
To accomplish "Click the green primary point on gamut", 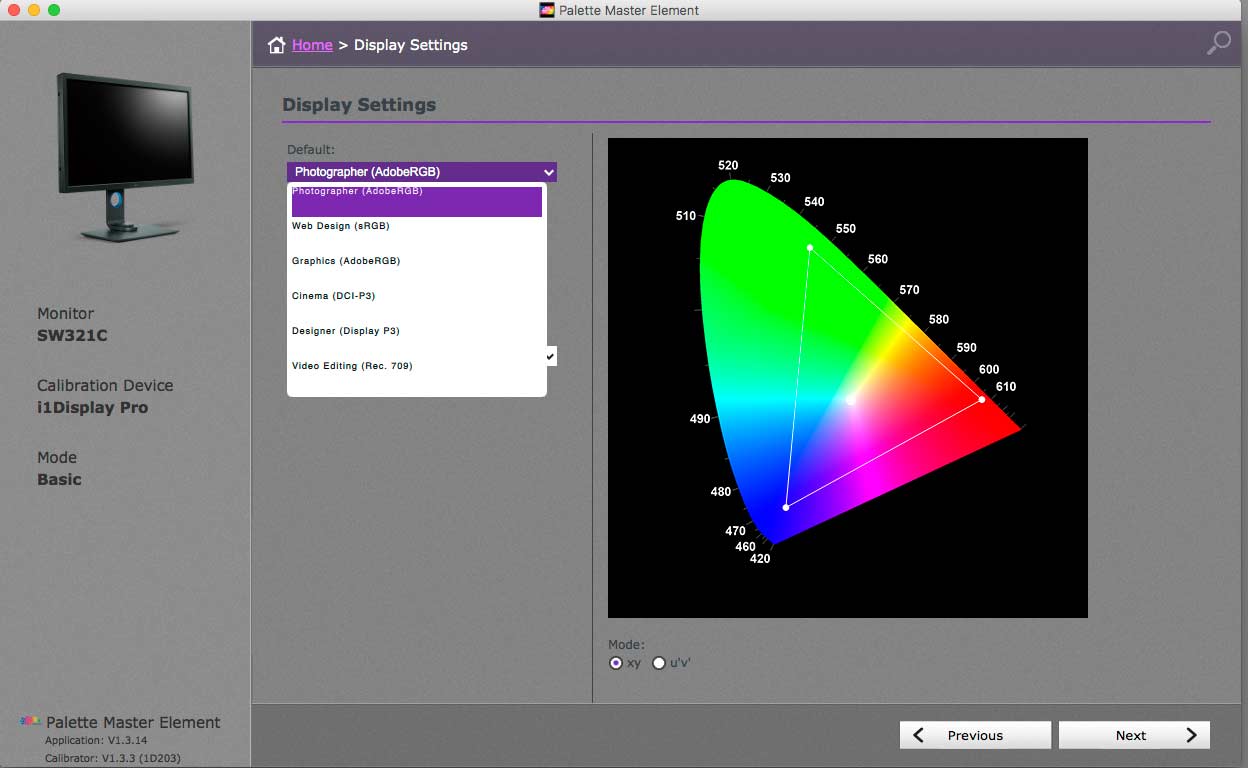I will point(810,247).
